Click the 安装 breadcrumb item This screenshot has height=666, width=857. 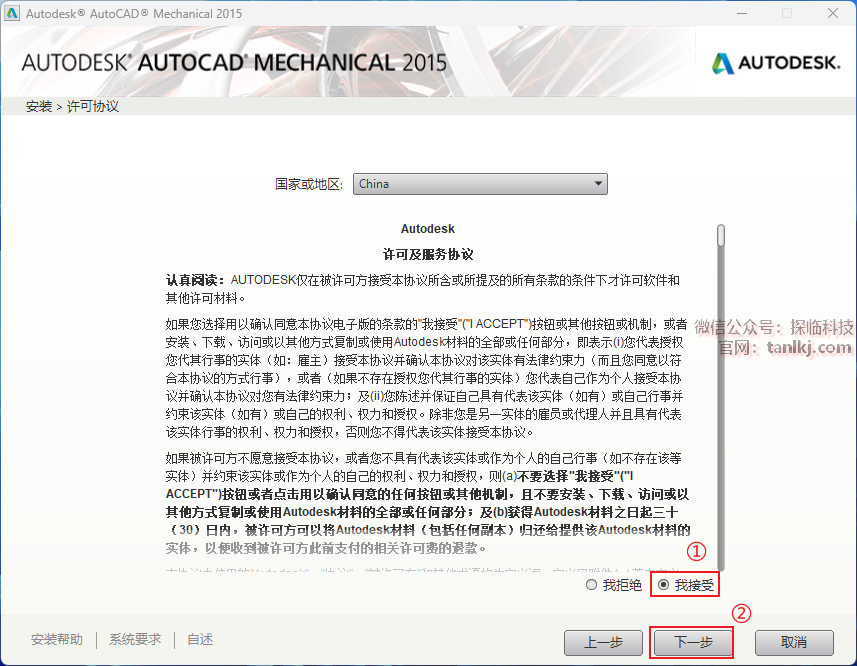pyautogui.click(x=39, y=106)
